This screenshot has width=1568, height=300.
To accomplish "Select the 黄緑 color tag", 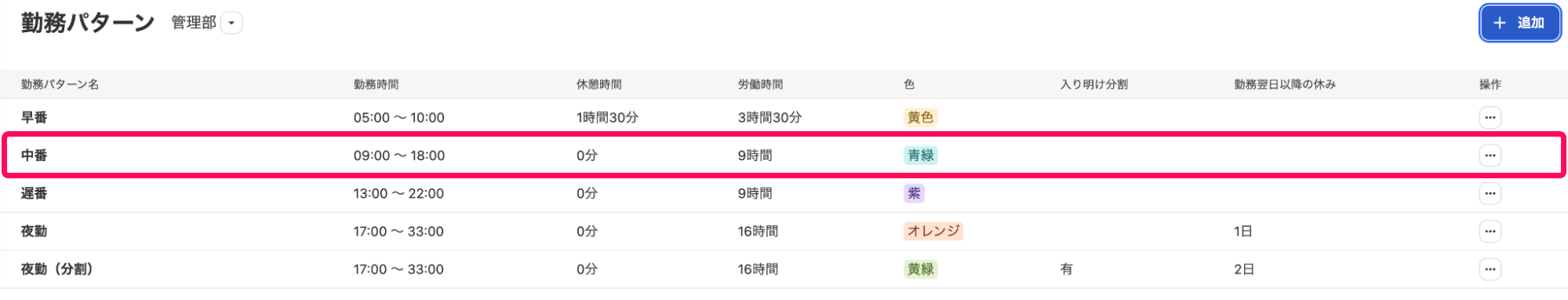I will tap(920, 269).
